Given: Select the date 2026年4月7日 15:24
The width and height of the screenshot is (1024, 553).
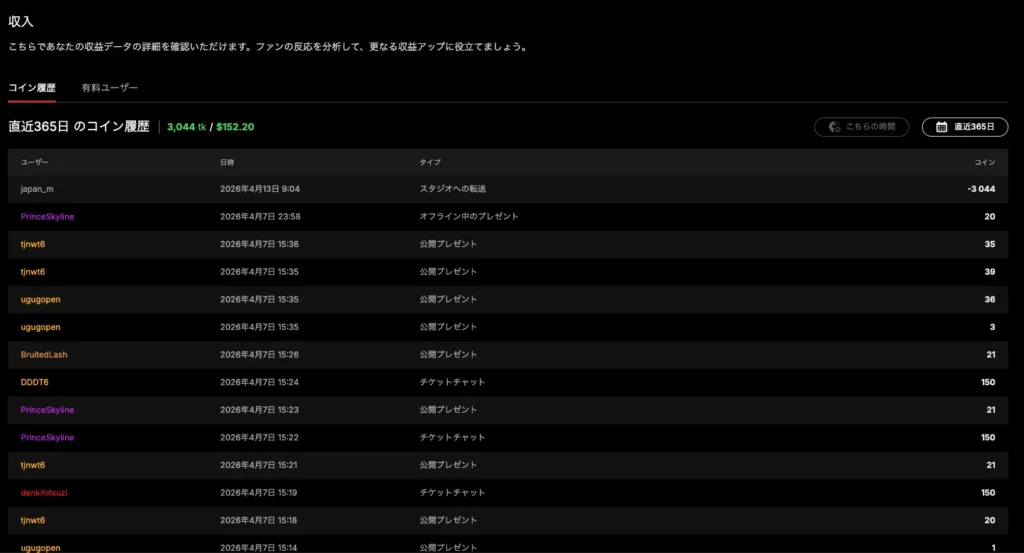Looking at the screenshot, I should click(x=259, y=382).
